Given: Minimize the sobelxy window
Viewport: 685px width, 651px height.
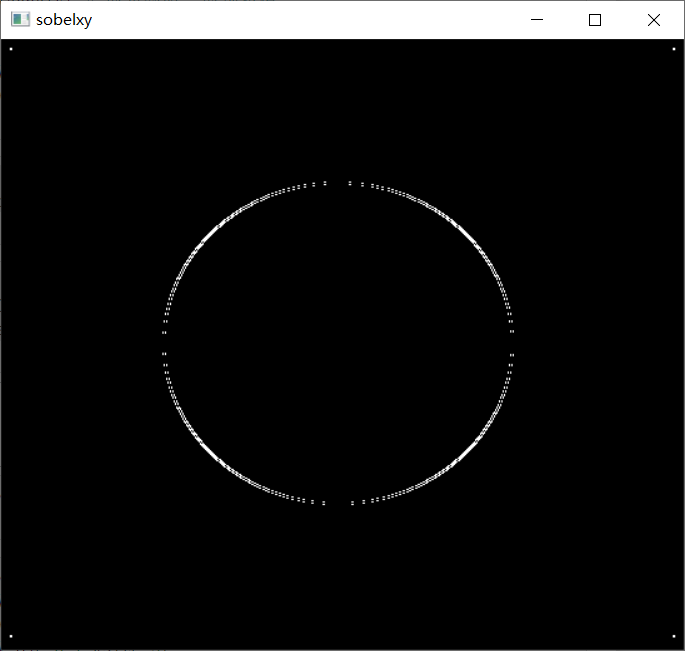Looking at the screenshot, I should click(537, 20).
